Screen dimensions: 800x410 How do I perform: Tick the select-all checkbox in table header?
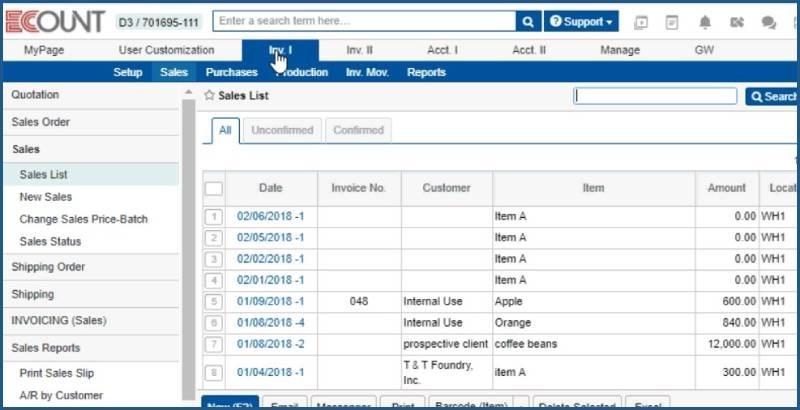click(x=214, y=188)
